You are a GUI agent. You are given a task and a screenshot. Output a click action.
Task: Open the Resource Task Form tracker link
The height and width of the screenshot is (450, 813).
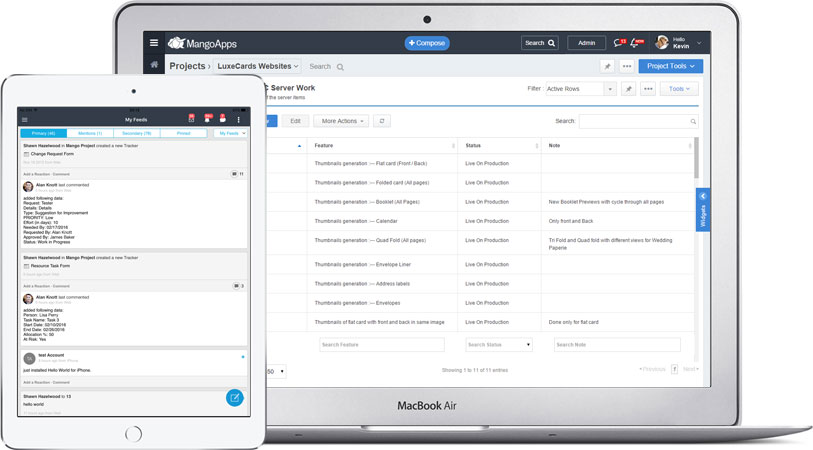(50, 266)
